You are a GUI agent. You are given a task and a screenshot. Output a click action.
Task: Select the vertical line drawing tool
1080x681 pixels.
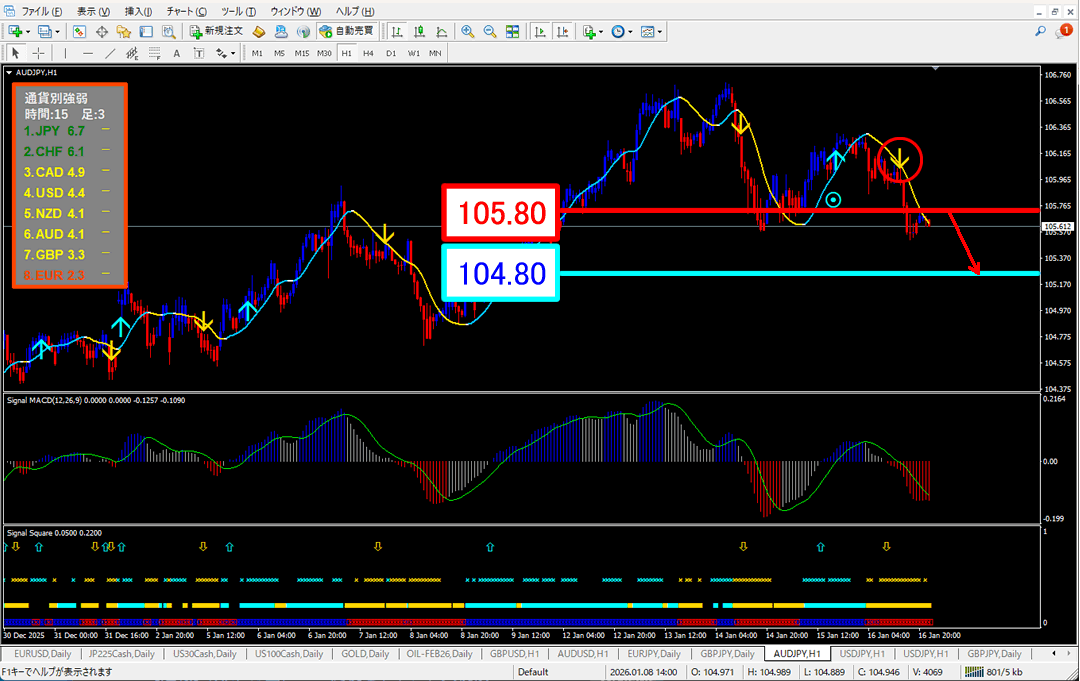(x=66, y=53)
